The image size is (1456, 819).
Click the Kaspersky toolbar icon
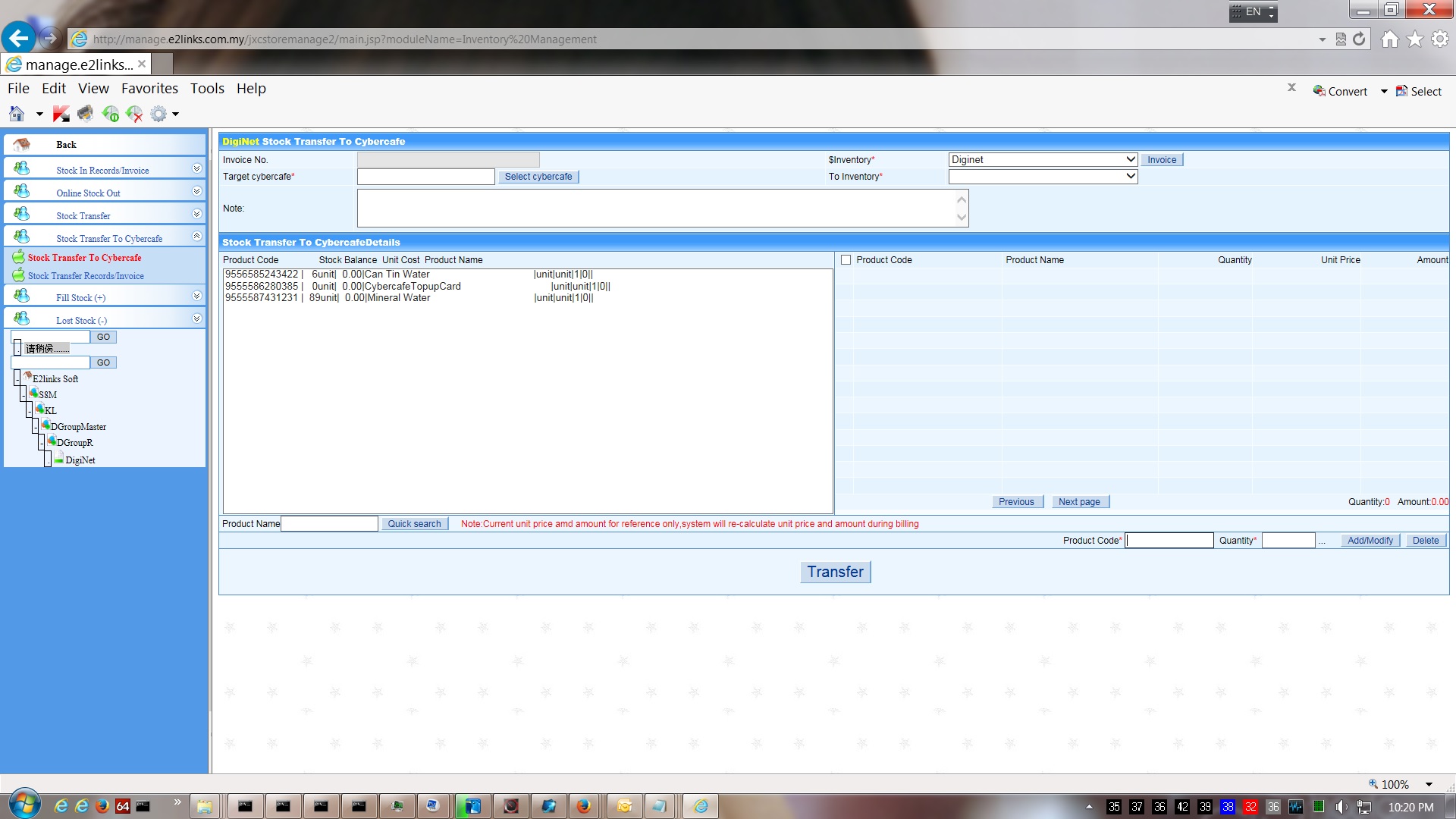[x=61, y=114]
